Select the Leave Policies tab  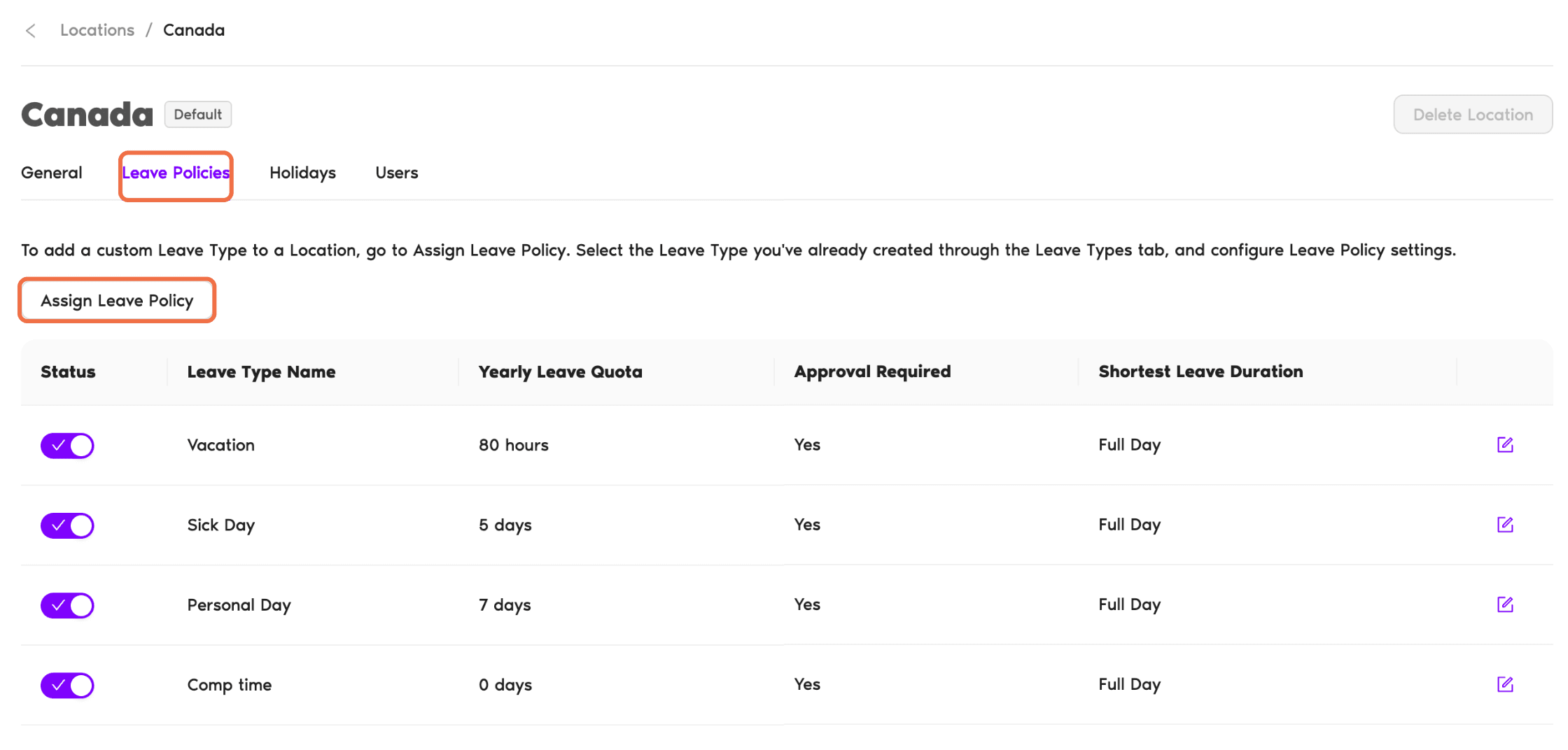pyautogui.click(x=176, y=173)
